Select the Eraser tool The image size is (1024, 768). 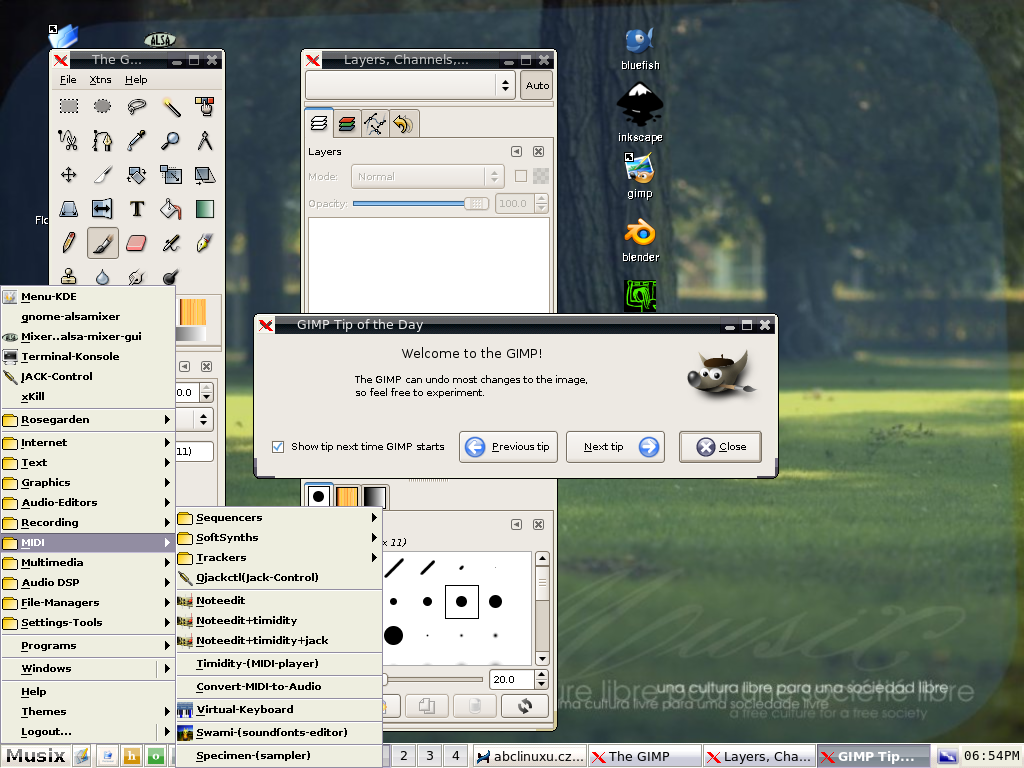[x=136, y=243]
